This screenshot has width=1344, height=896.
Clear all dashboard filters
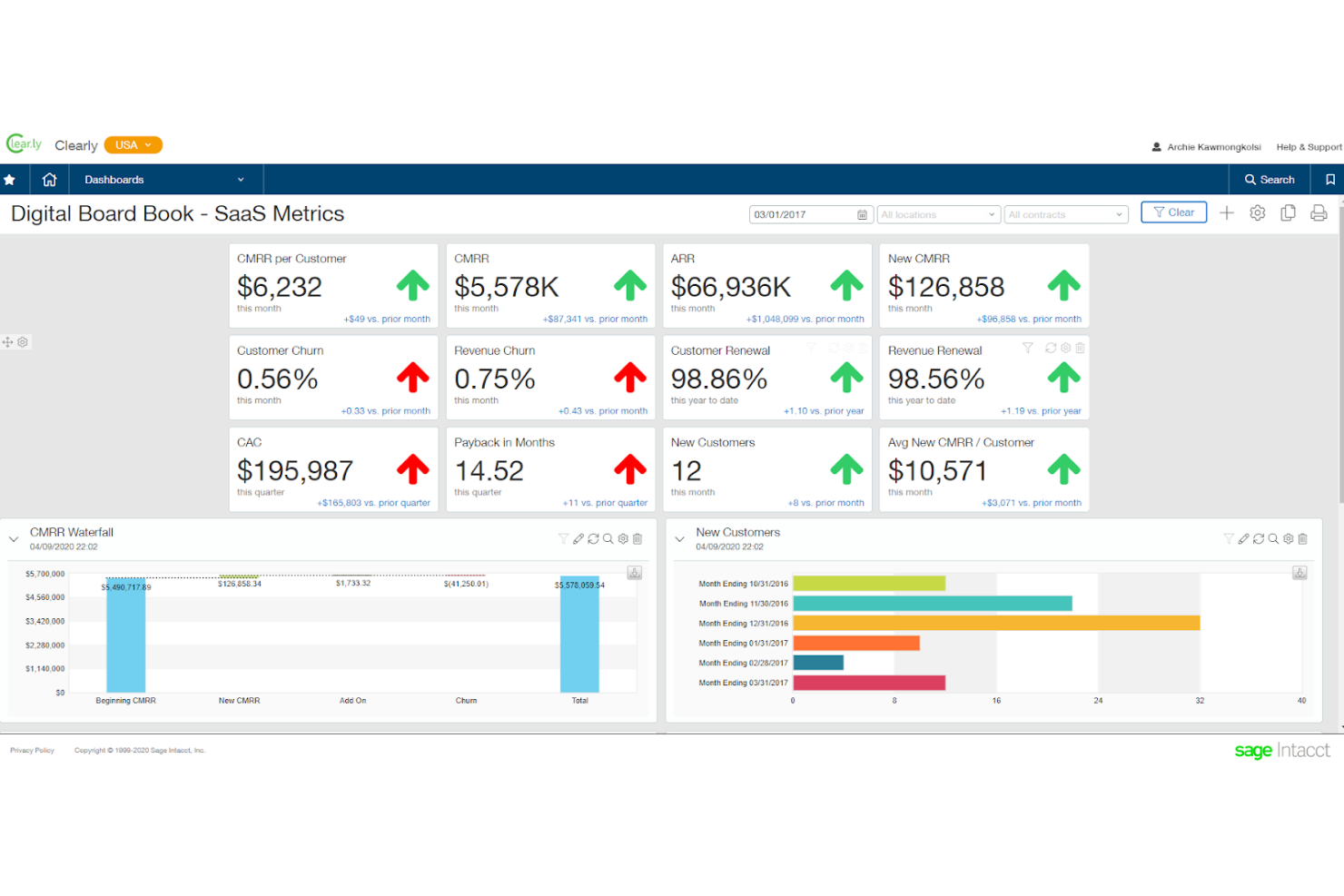pyautogui.click(x=1173, y=212)
